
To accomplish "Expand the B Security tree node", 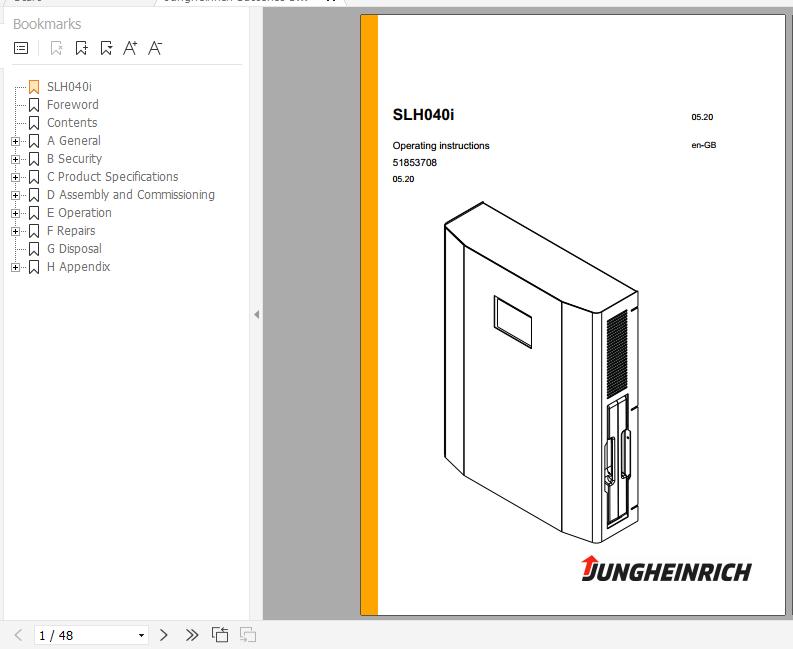I will [x=15, y=159].
